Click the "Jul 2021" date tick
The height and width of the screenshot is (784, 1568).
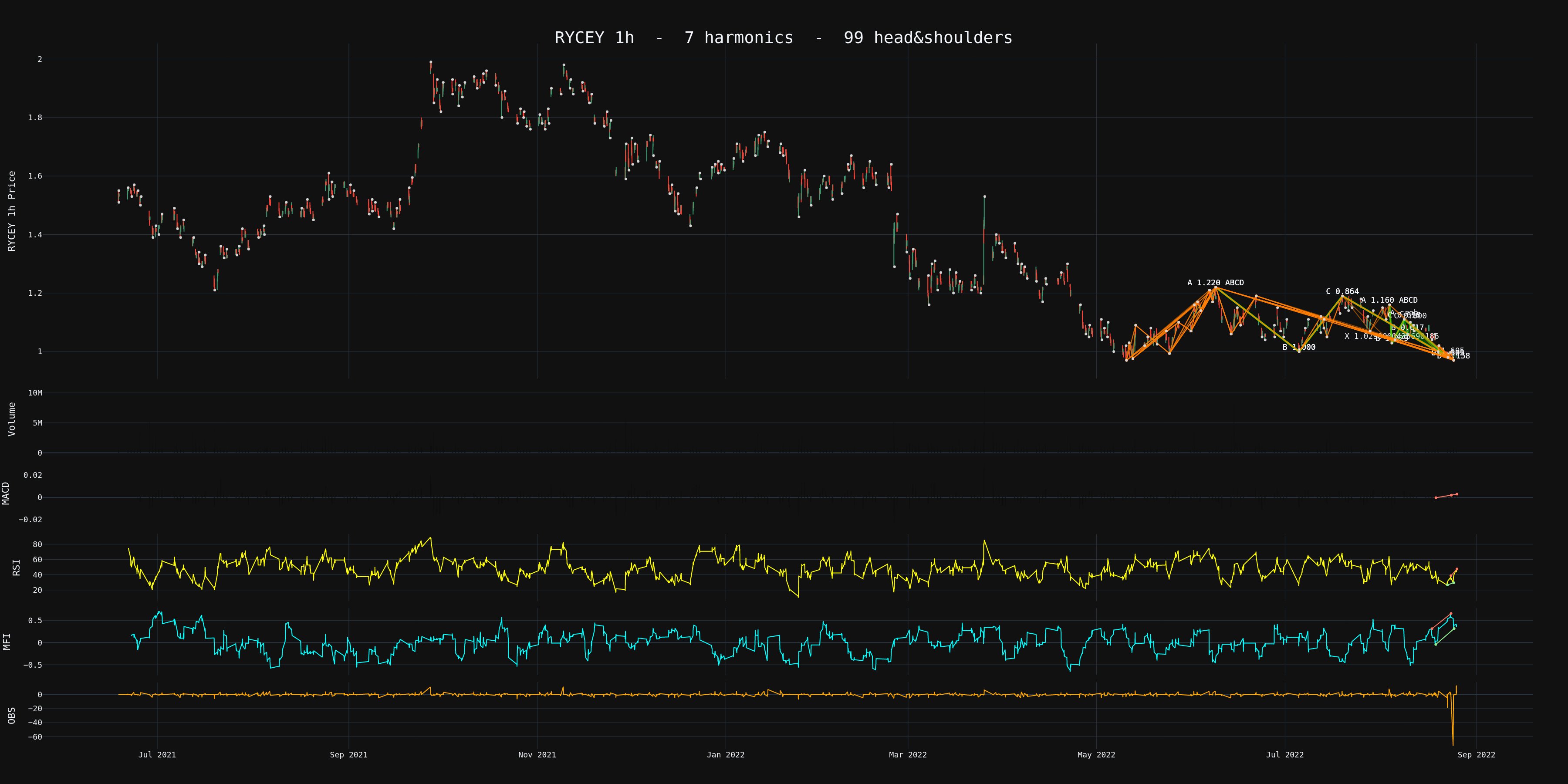click(x=157, y=755)
